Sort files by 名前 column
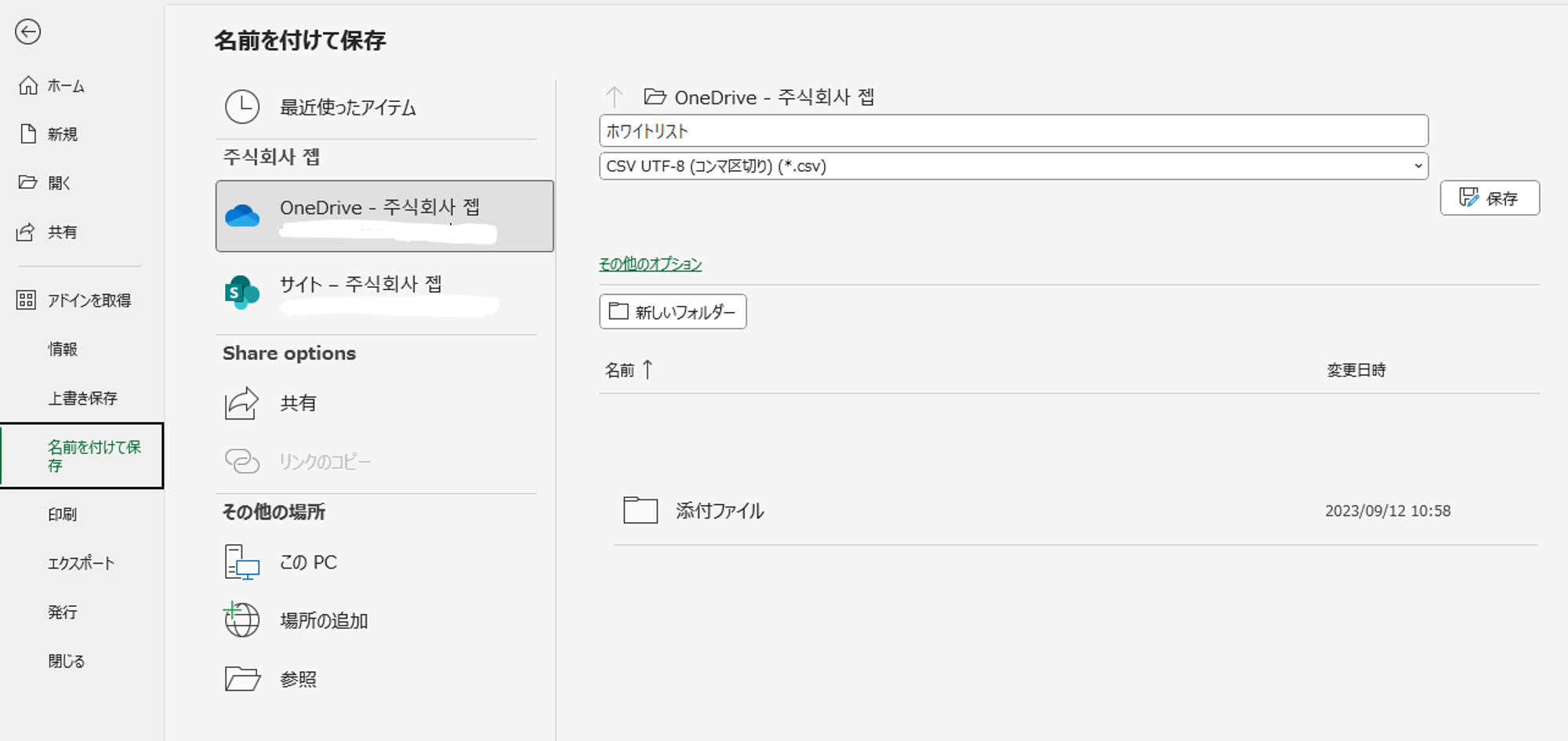 [620, 370]
